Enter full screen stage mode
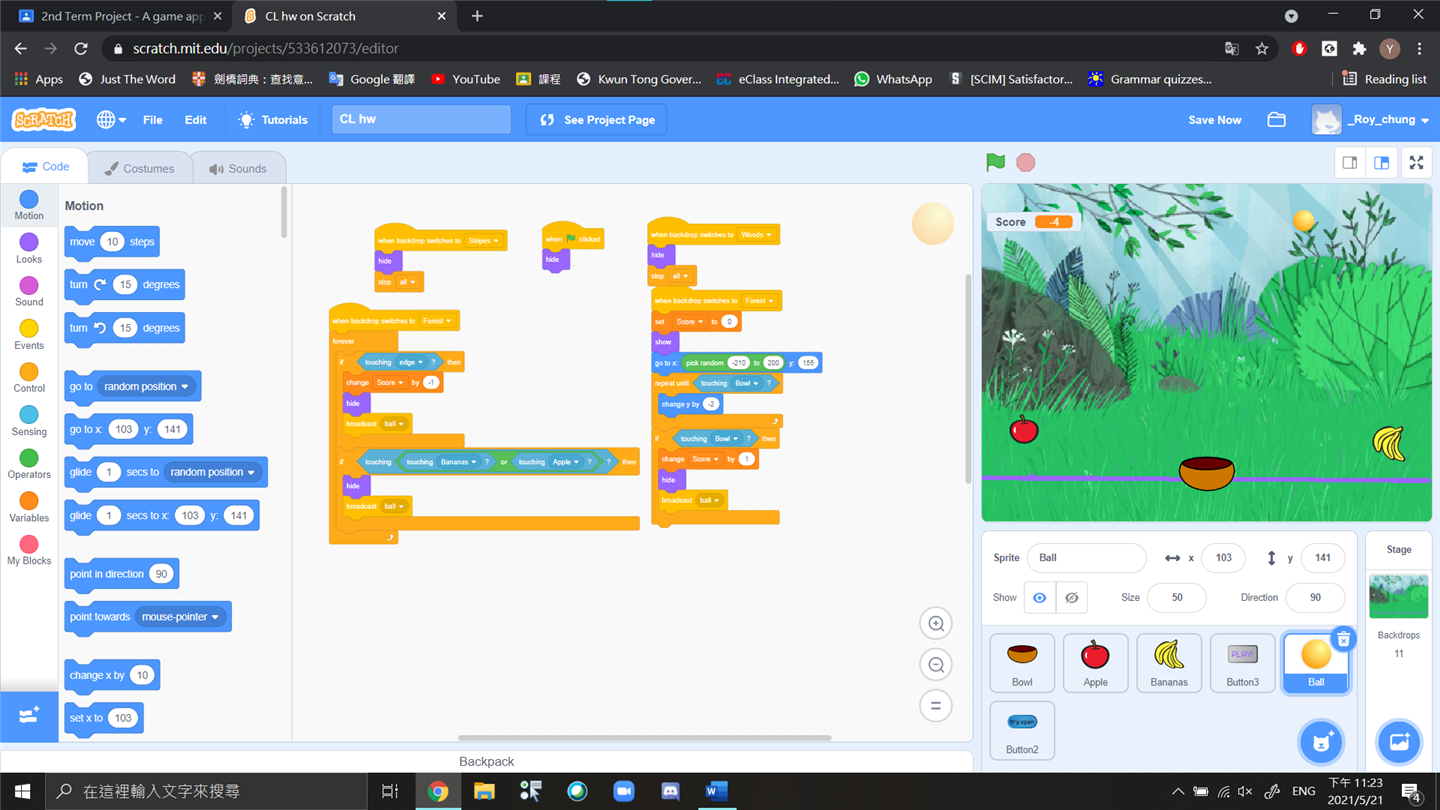 (x=1416, y=163)
